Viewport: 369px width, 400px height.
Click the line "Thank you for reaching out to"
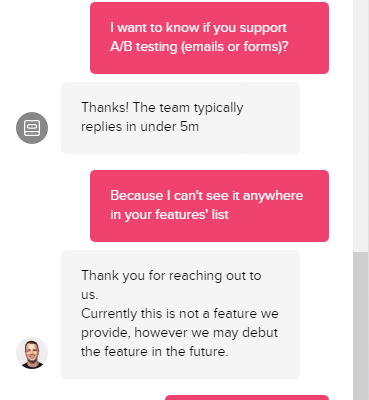171,276
